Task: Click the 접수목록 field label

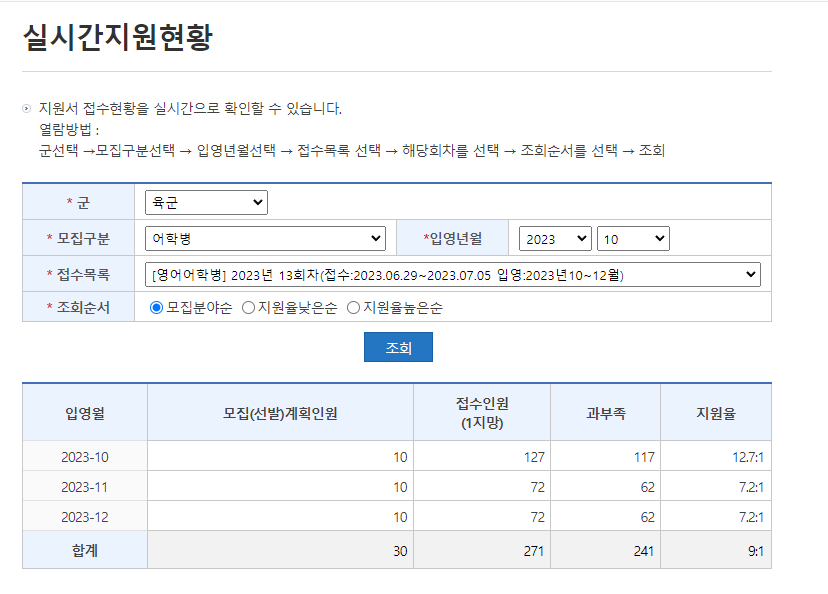Action: [78, 275]
